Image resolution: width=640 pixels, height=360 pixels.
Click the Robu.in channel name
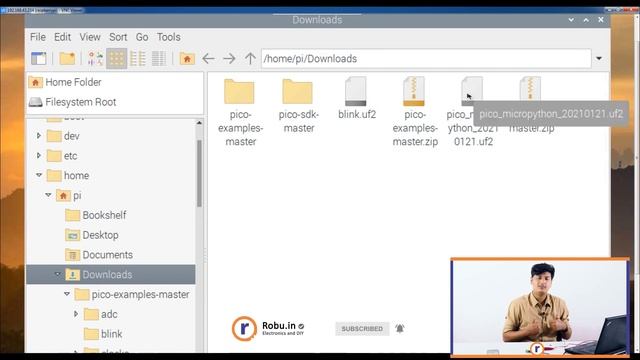(279, 326)
